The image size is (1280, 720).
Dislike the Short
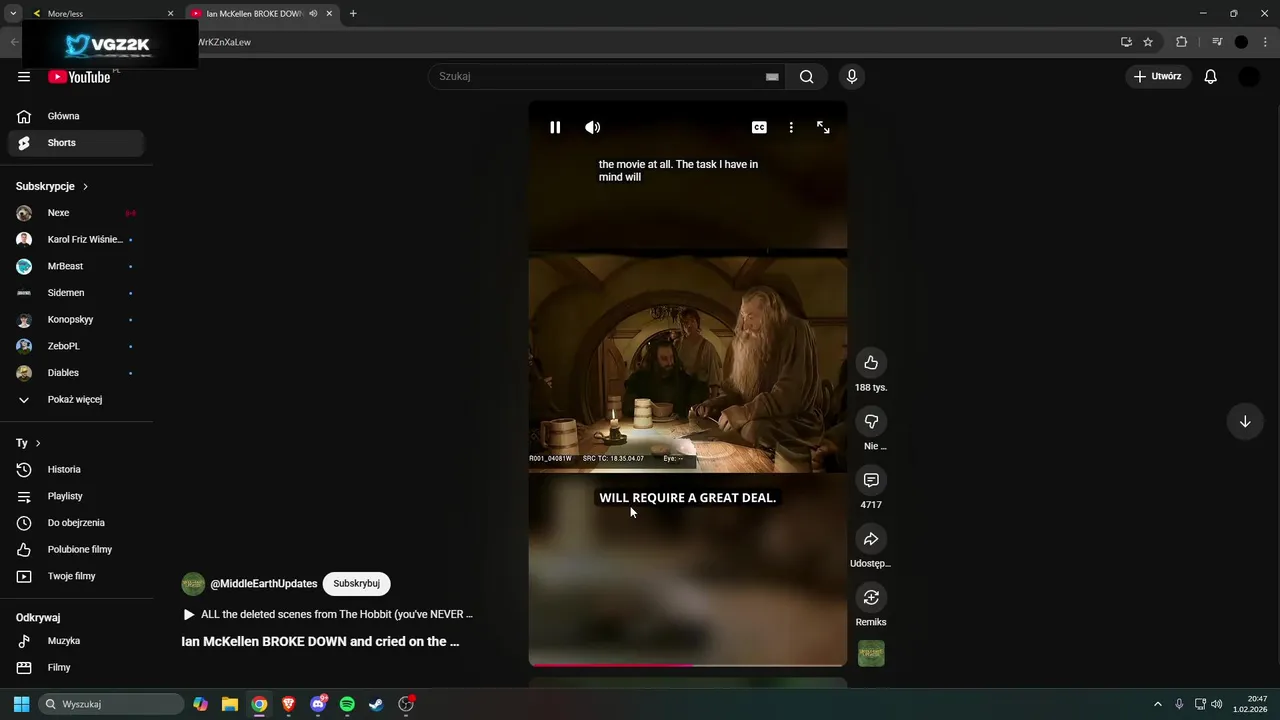(871, 422)
